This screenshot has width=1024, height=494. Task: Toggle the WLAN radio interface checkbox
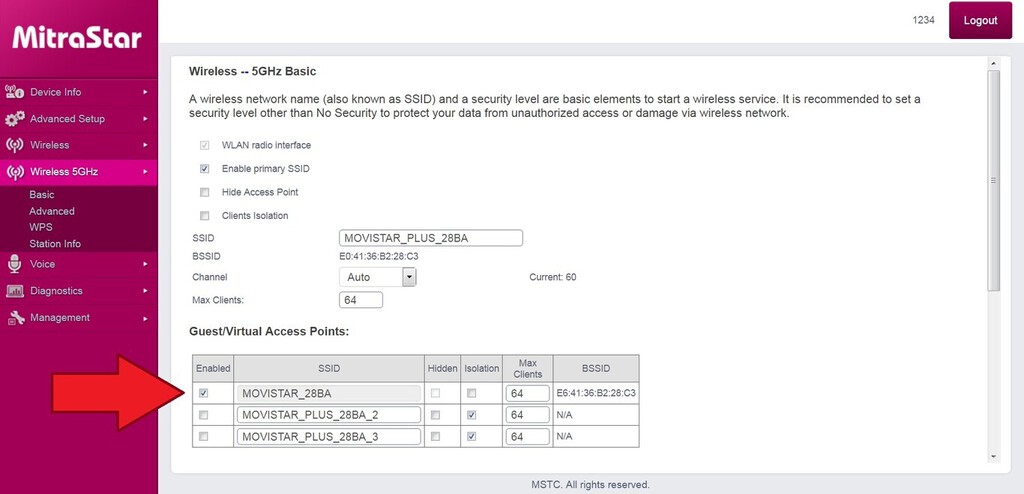(x=204, y=145)
